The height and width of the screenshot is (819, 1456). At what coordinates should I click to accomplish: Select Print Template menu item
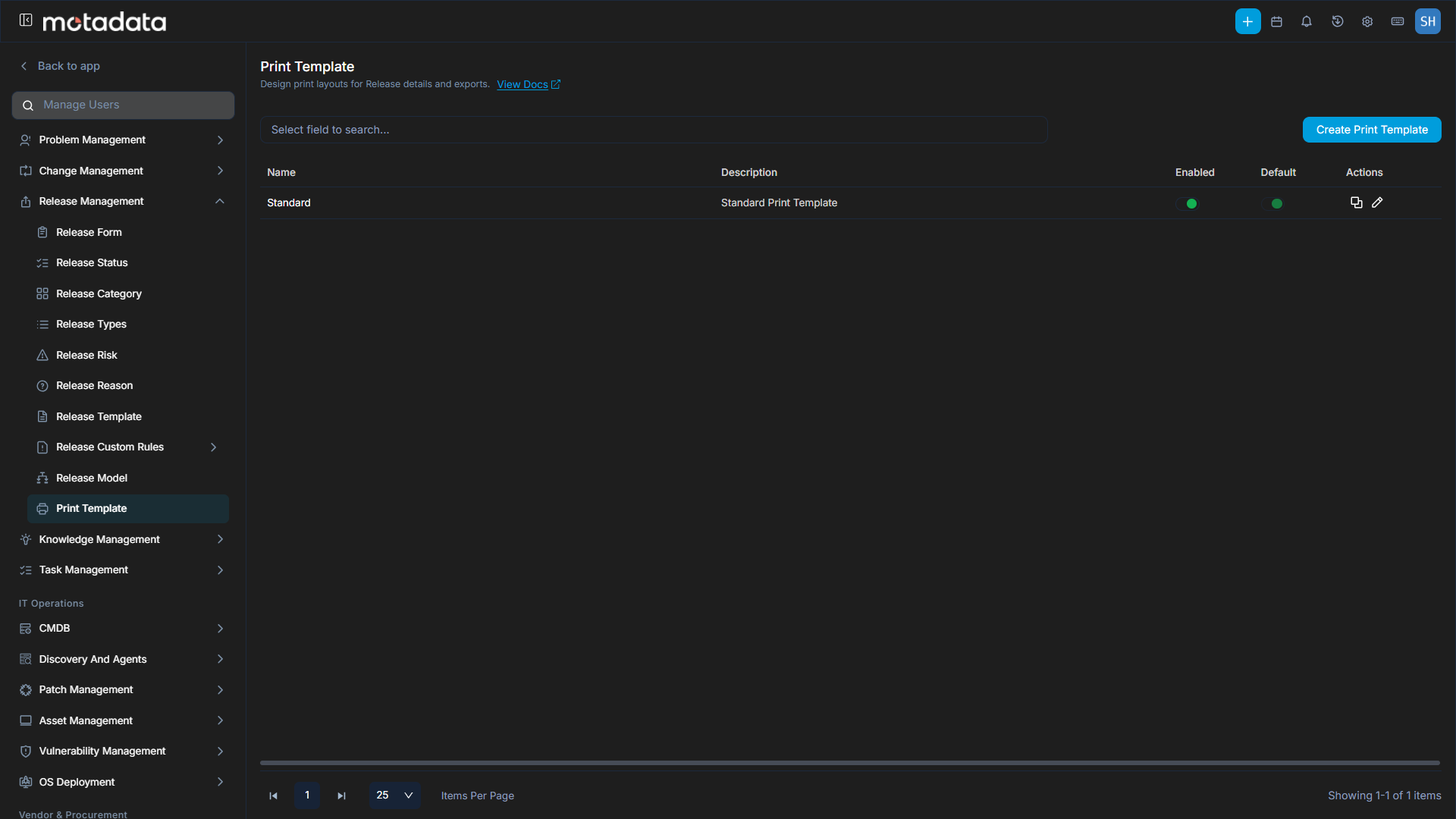[x=127, y=508]
